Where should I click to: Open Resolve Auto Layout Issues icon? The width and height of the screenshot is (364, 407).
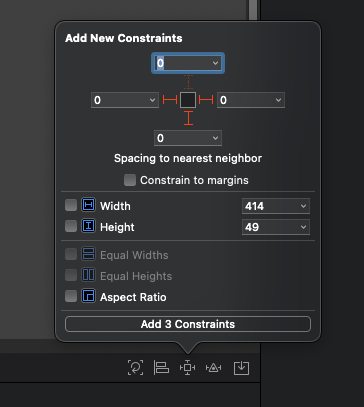[214, 368]
